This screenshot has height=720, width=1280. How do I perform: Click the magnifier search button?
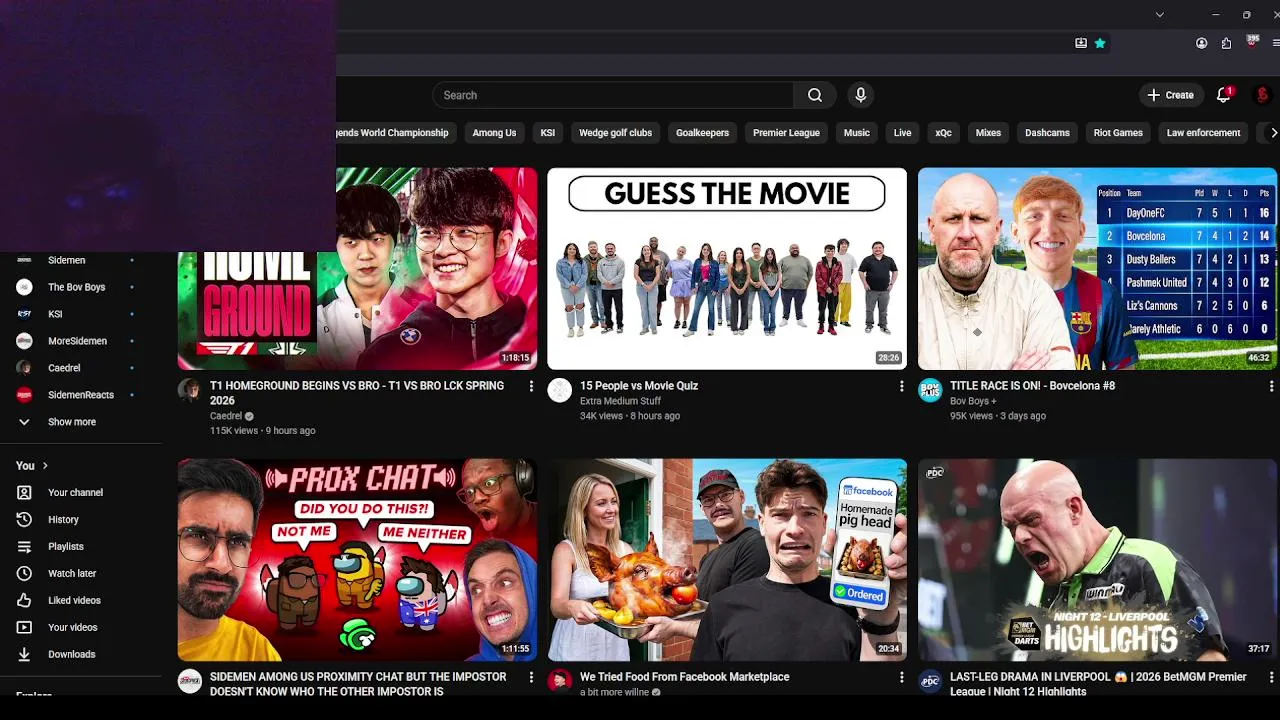click(815, 95)
